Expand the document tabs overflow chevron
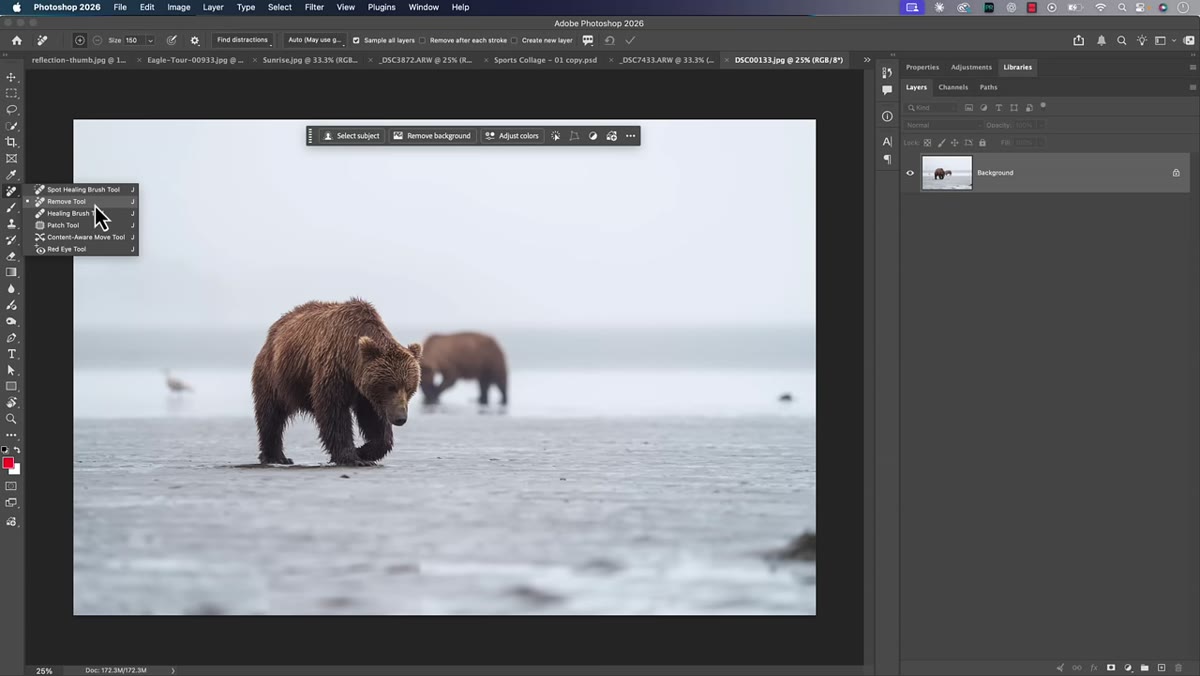Screen dimensions: 1200x676 tap(867, 60)
